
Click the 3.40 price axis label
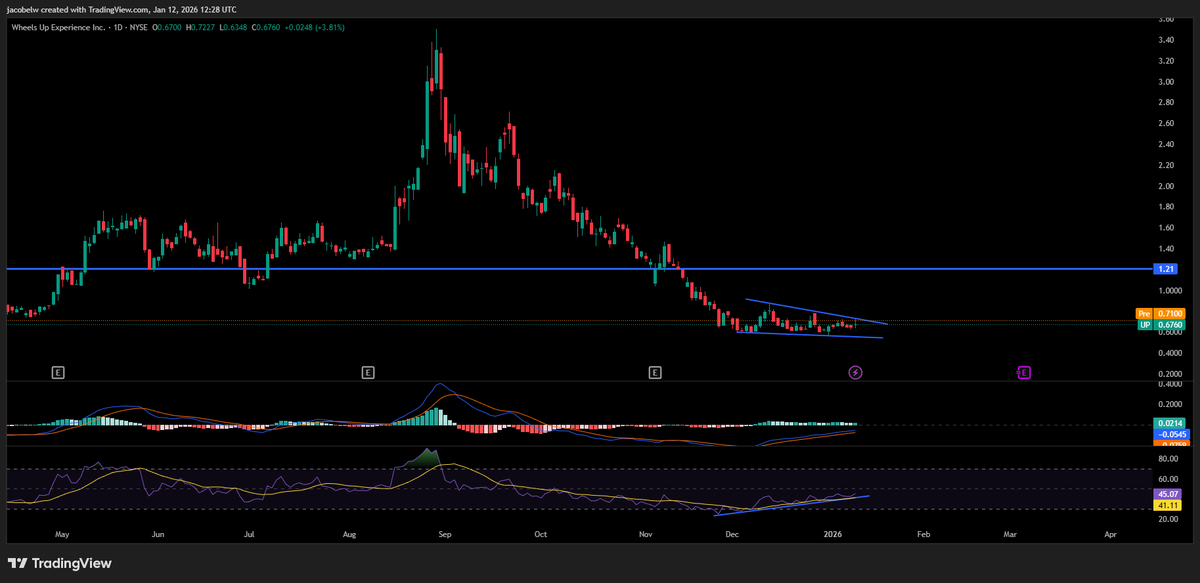tap(1165, 40)
